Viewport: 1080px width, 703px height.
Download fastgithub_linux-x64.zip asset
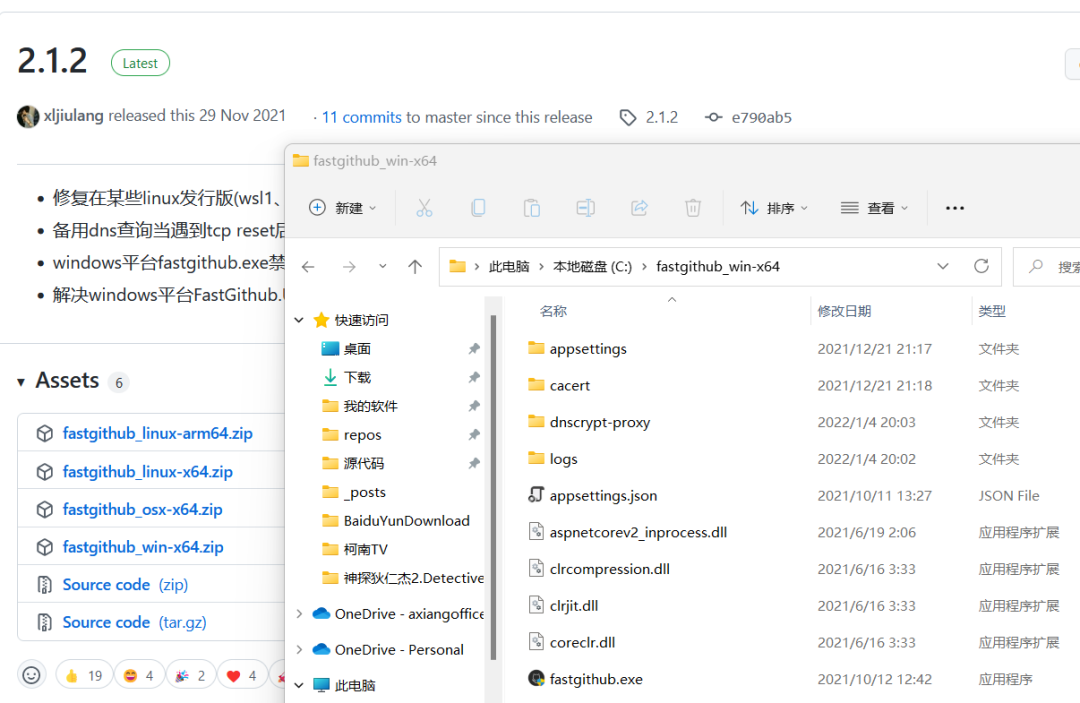point(147,472)
